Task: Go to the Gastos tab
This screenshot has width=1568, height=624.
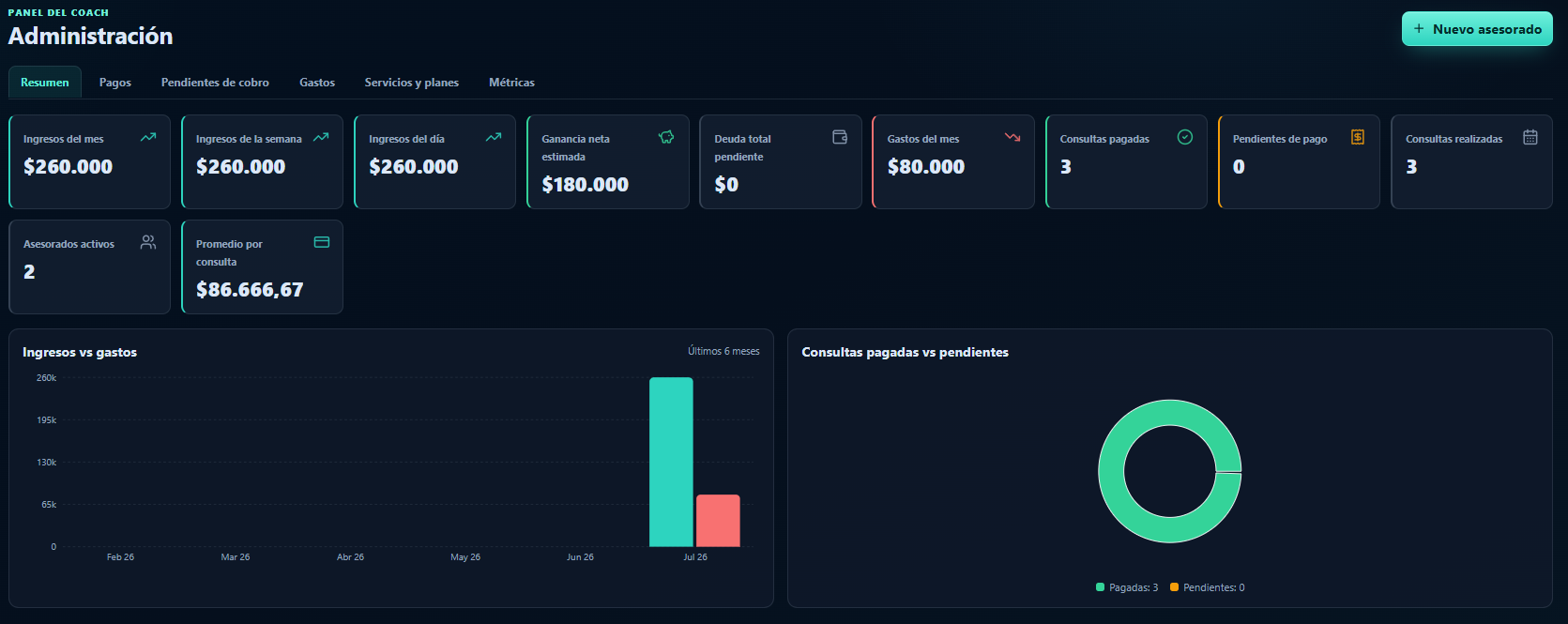Action: point(317,83)
